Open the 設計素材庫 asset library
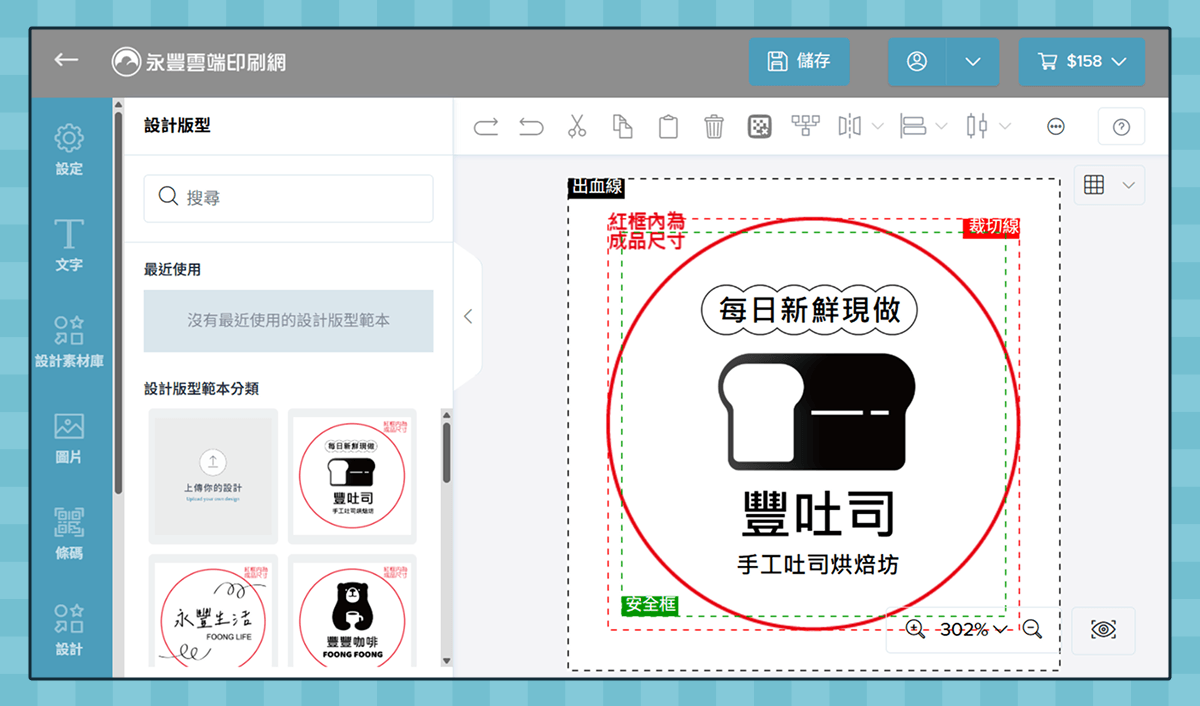 (x=69, y=340)
